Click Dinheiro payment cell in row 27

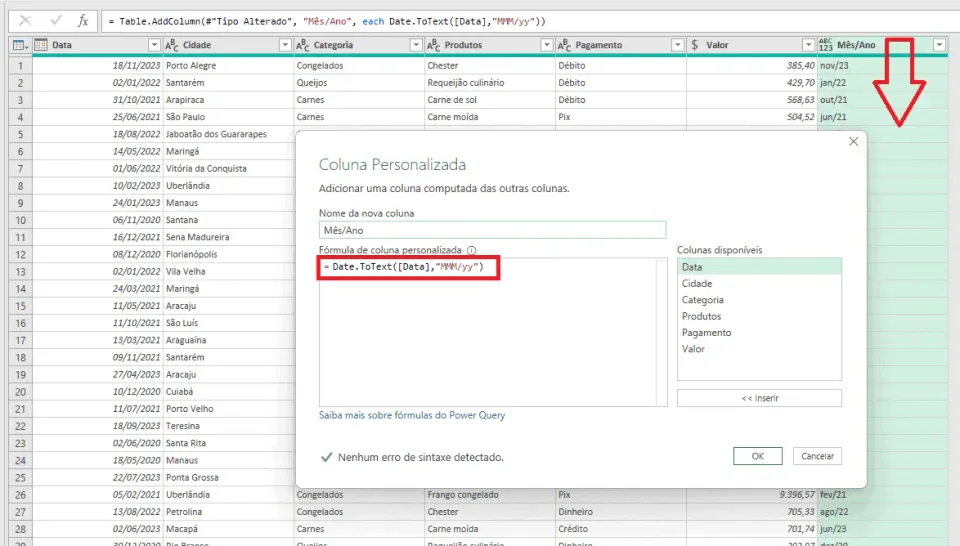tap(621, 512)
